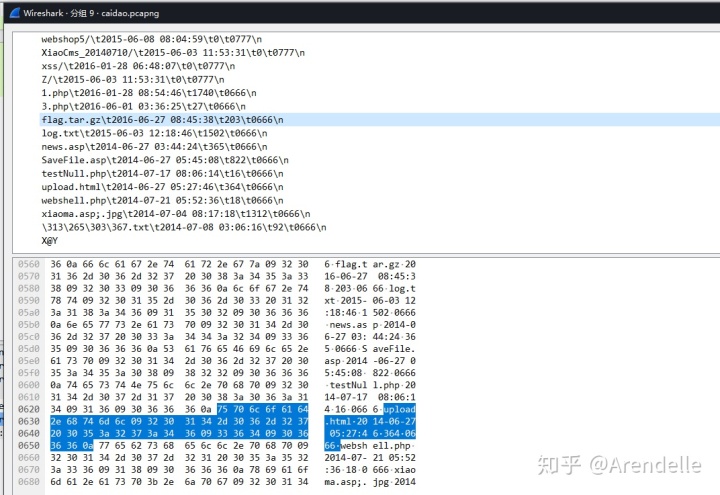Select the Z/ directory line
The height and width of the screenshot is (495, 720).
tap(133, 79)
